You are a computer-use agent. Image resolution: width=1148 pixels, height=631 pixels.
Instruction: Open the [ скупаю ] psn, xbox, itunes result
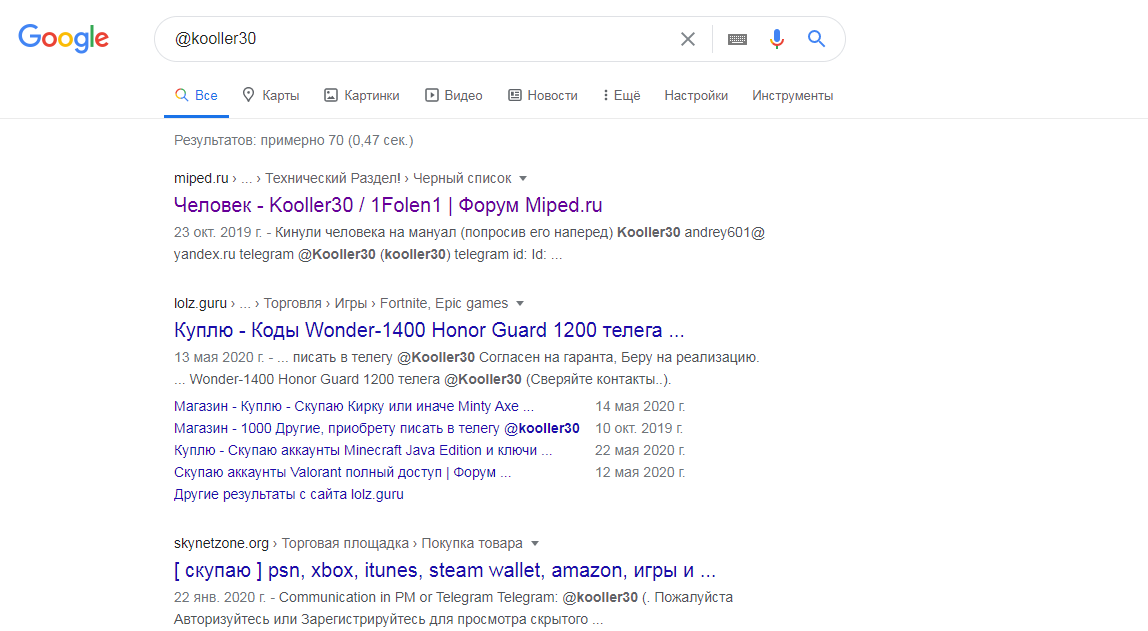444,570
